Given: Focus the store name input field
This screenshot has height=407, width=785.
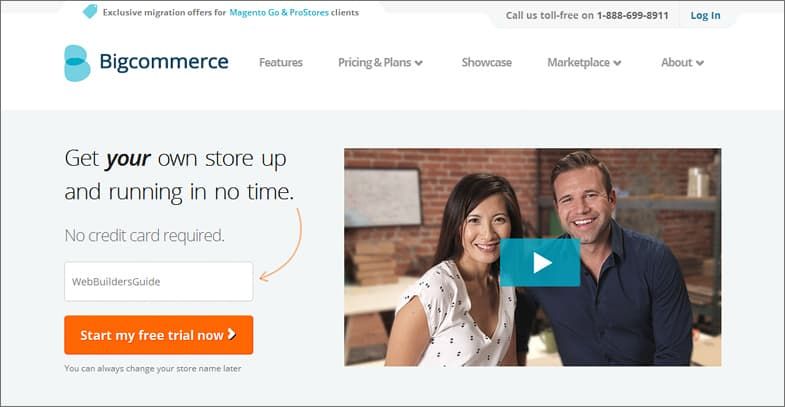Looking at the screenshot, I should (x=159, y=281).
